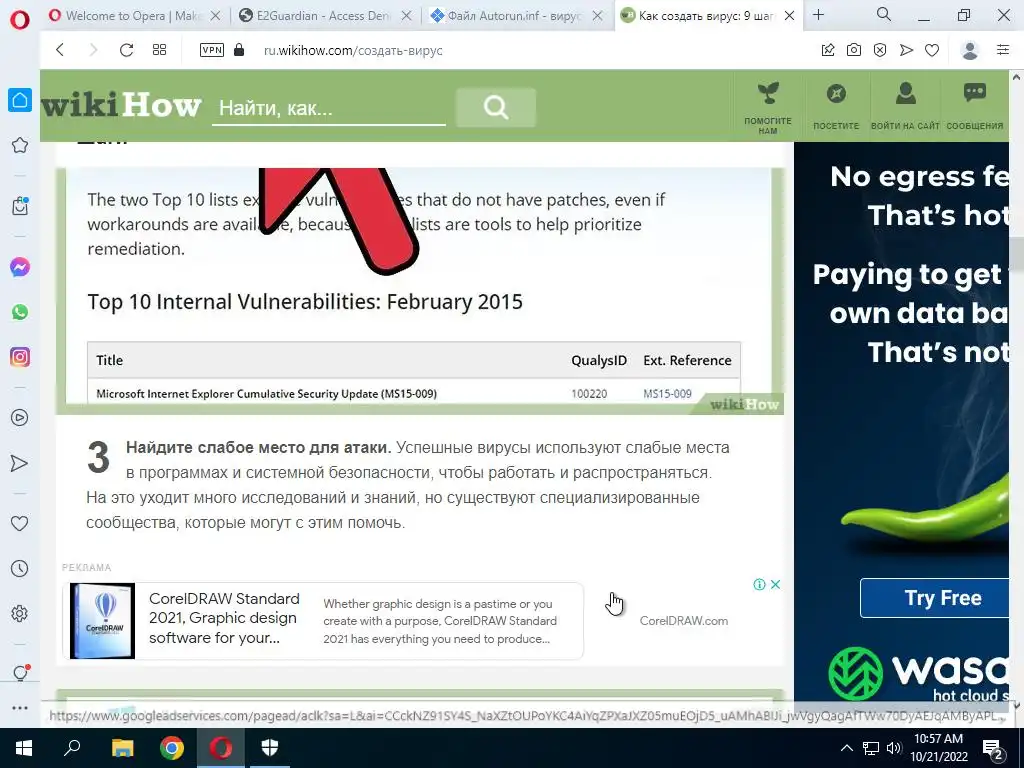Open Windows Start menu
Viewport: 1024px width, 768px height.
[x=23, y=748]
